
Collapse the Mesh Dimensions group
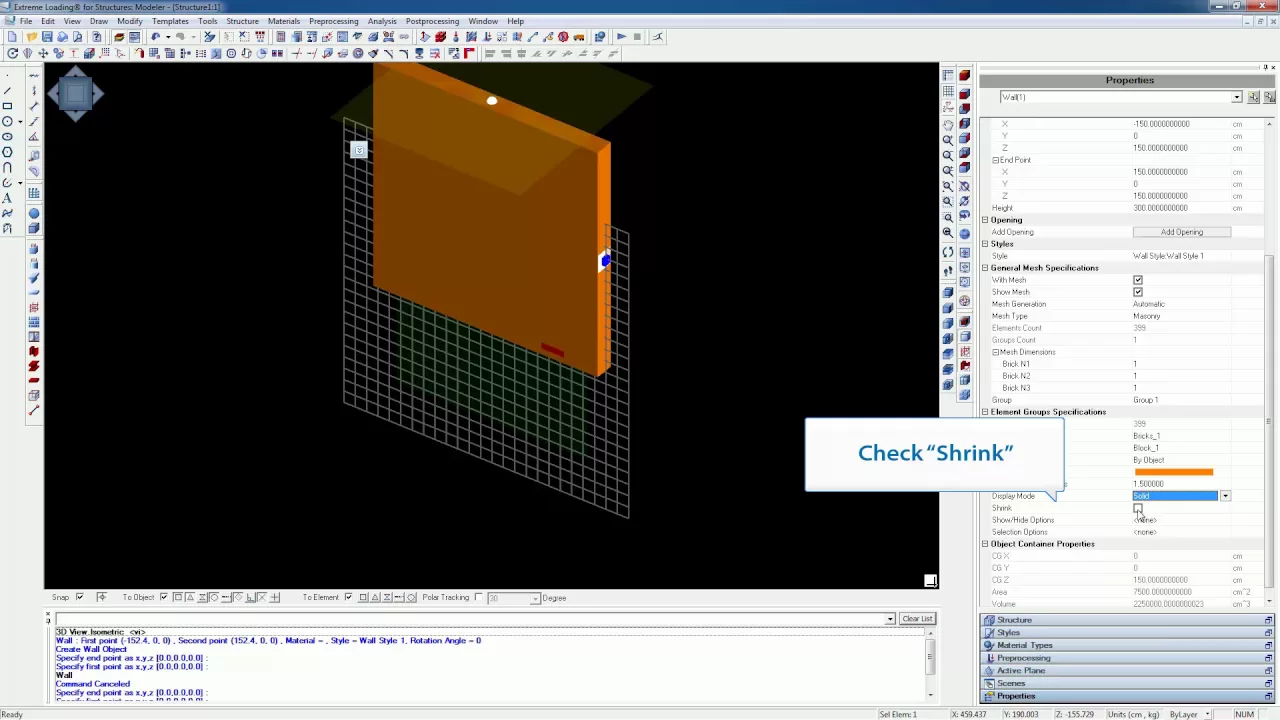995,352
